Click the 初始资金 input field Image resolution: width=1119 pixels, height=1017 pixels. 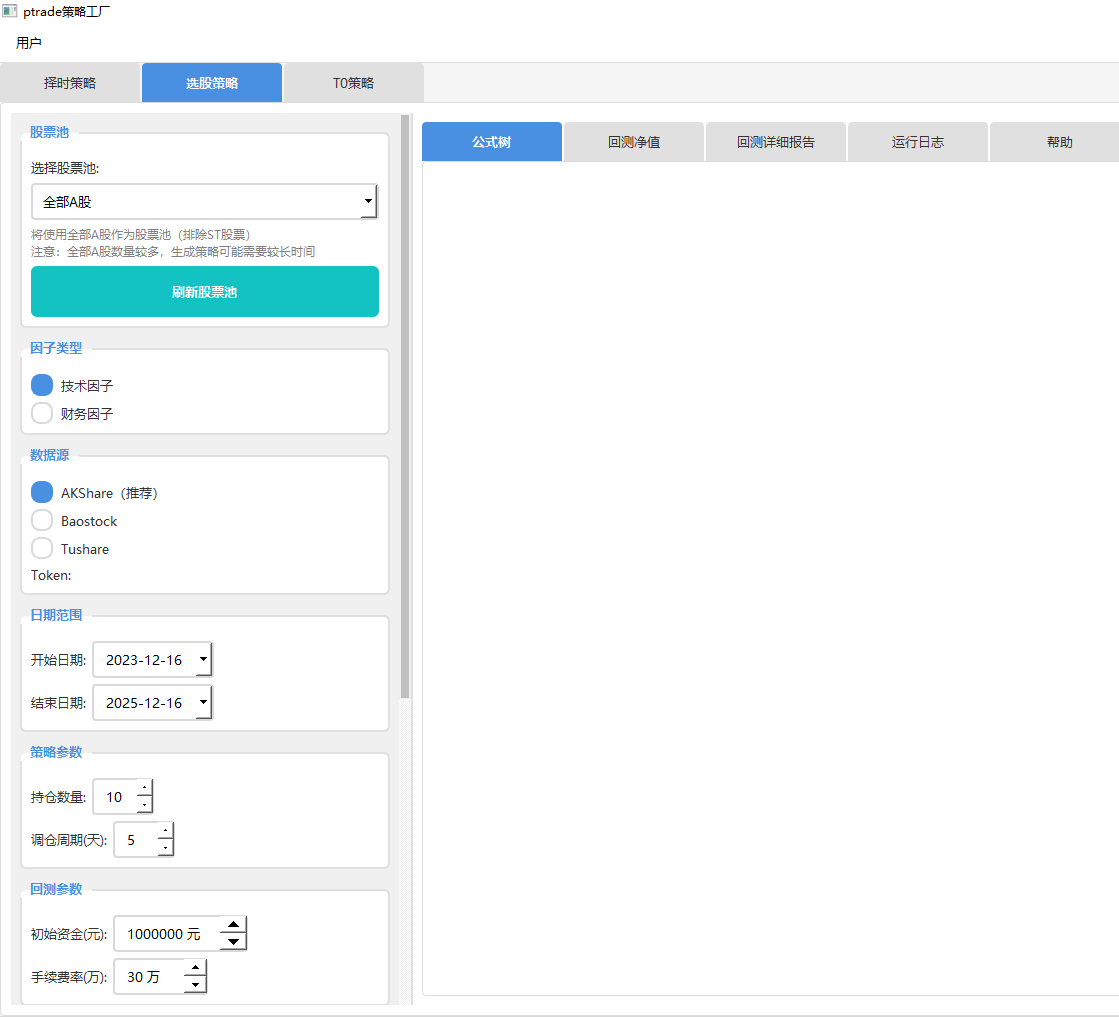(165, 934)
